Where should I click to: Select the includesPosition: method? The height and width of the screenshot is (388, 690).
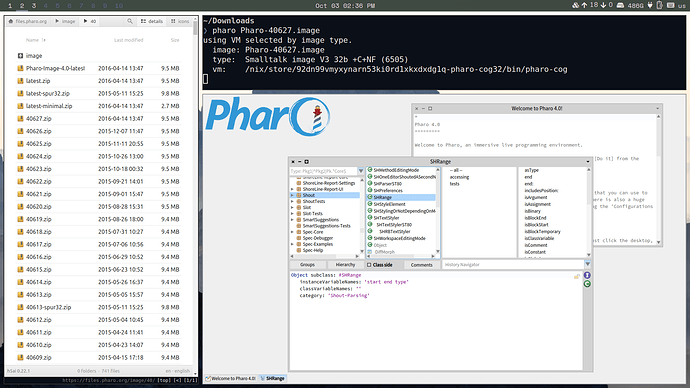541,191
